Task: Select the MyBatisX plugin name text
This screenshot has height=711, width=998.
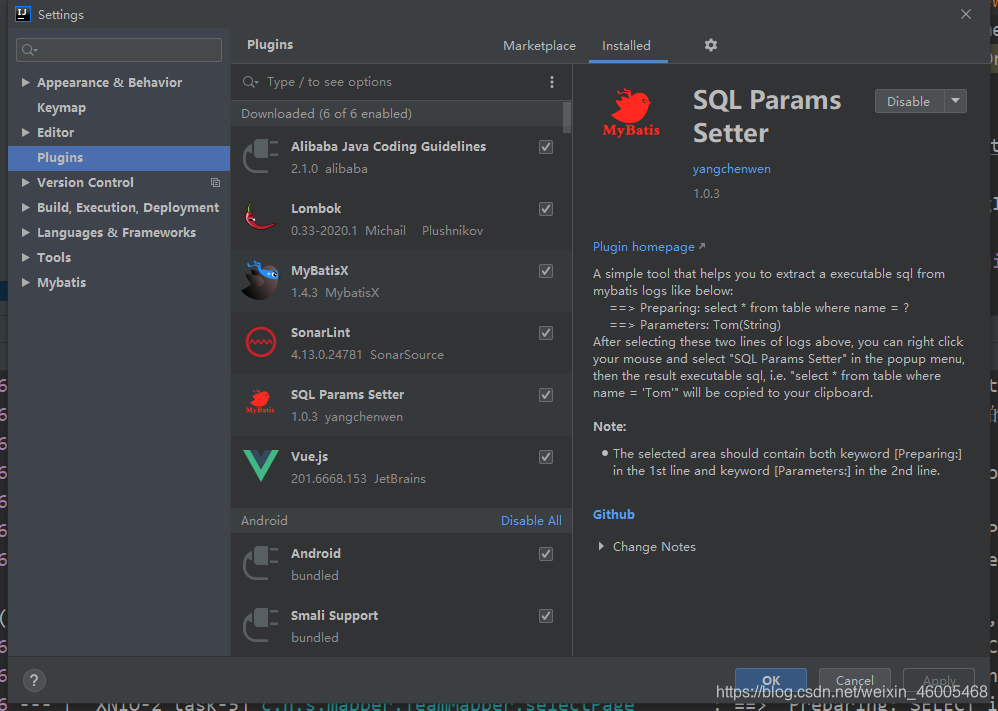Action: tap(320, 271)
